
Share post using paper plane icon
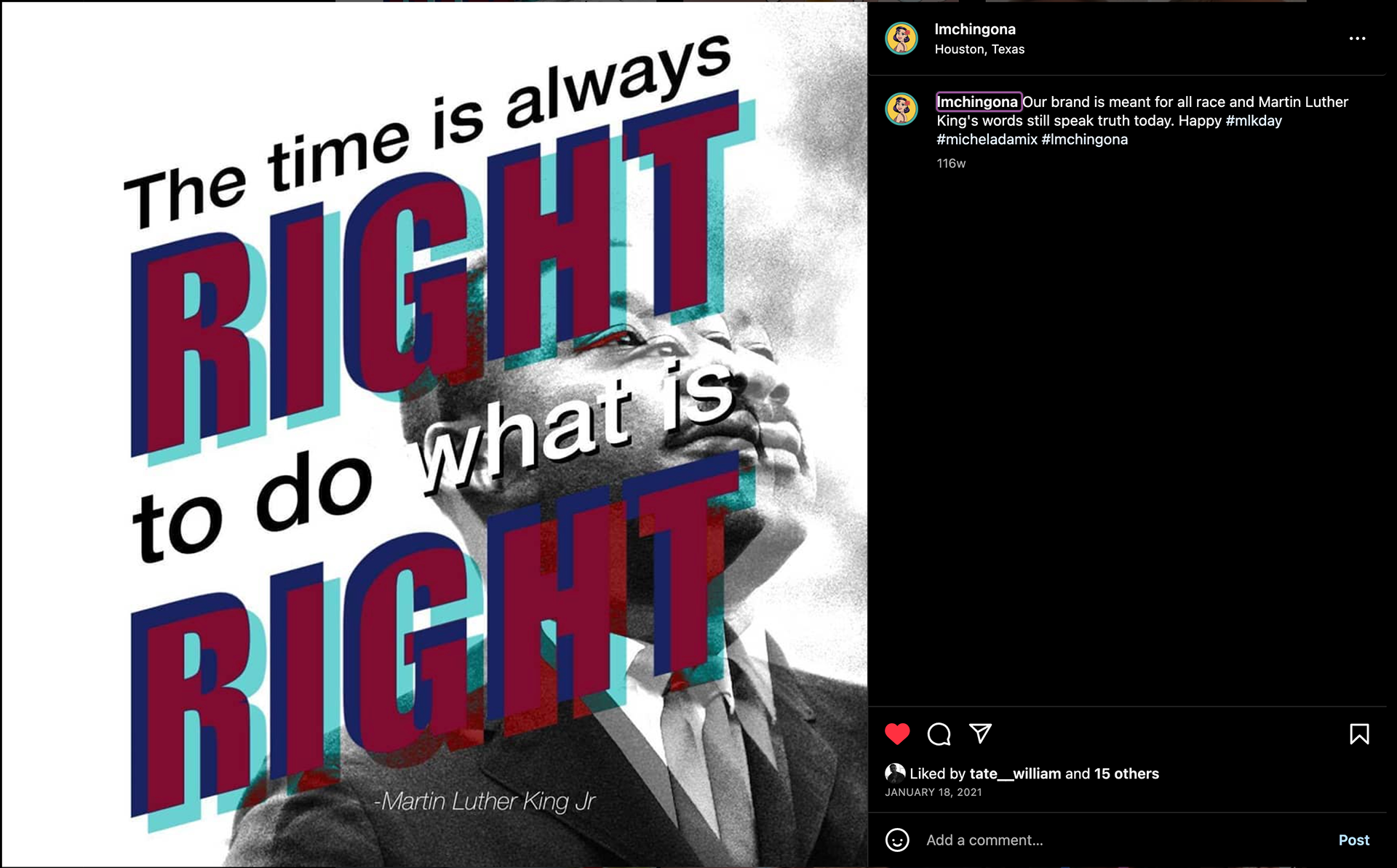point(981,733)
